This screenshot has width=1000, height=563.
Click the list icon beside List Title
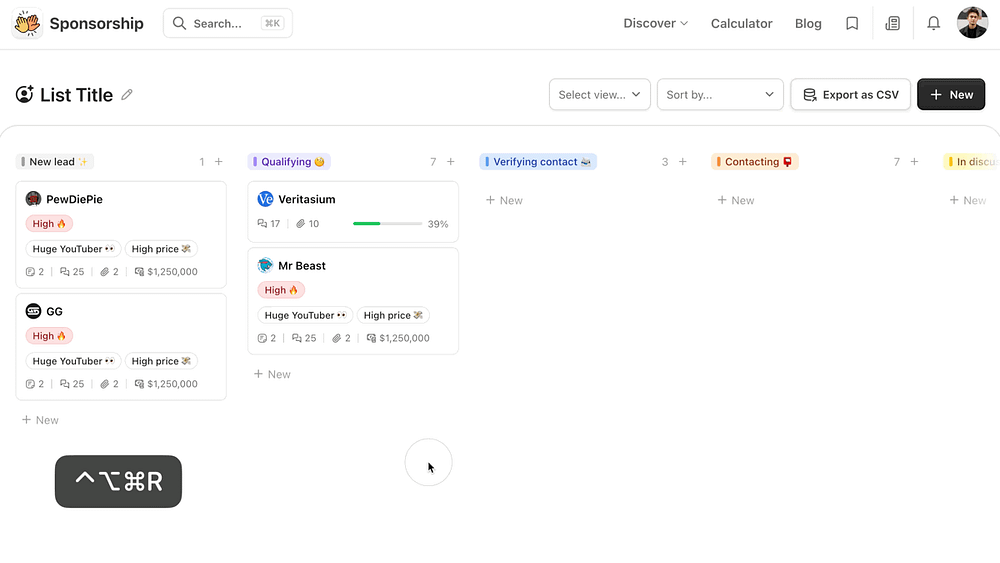coord(24,94)
